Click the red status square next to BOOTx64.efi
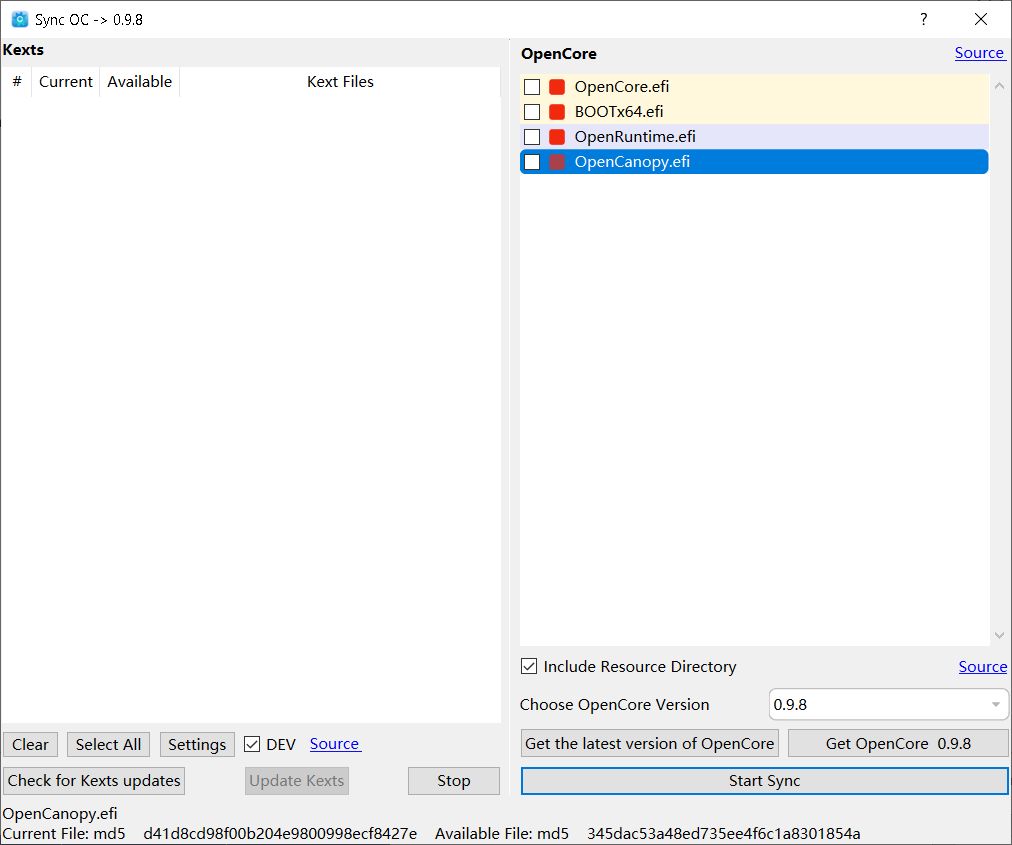The height and width of the screenshot is (845, 1012). [x=557, y=112]
